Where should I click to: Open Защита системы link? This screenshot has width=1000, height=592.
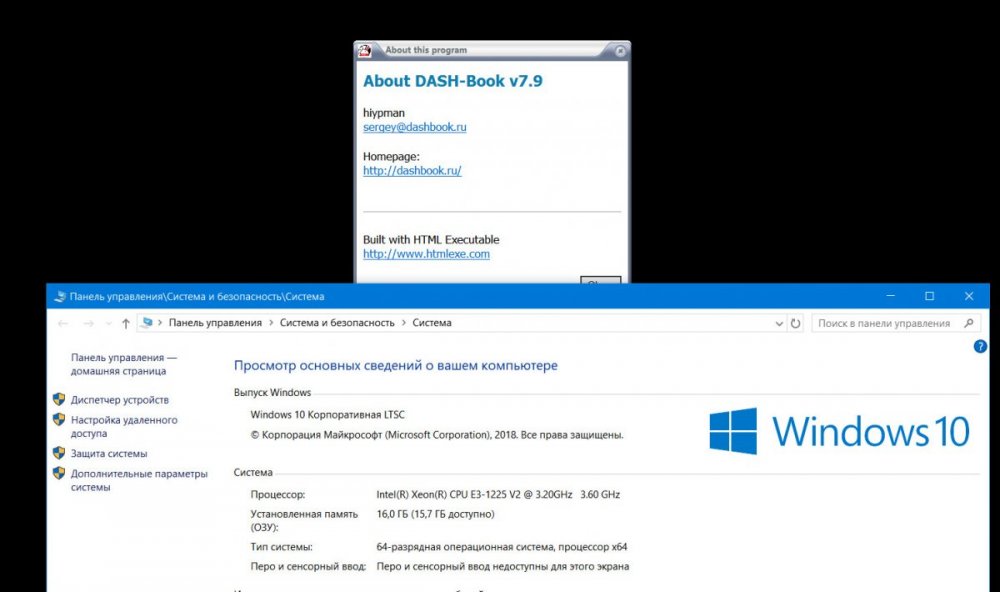tap(109, 454)
